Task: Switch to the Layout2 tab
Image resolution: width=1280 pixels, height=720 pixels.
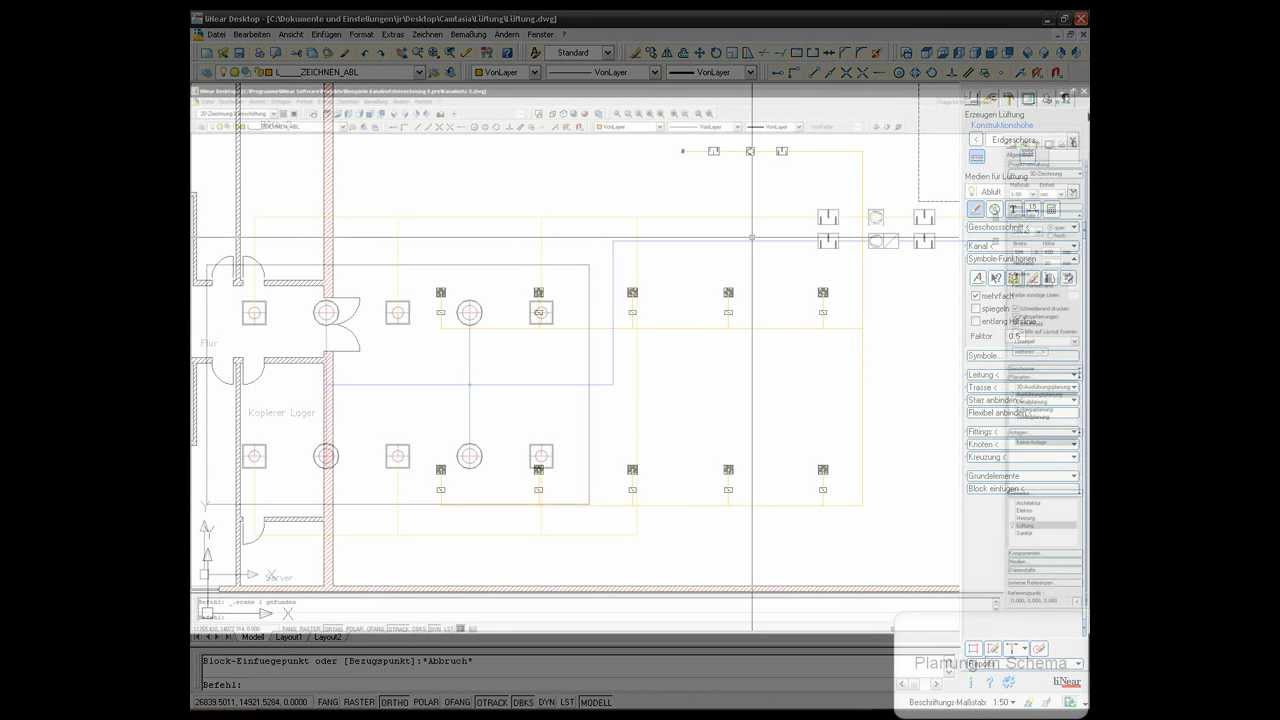Action: (x=328, y=637)
